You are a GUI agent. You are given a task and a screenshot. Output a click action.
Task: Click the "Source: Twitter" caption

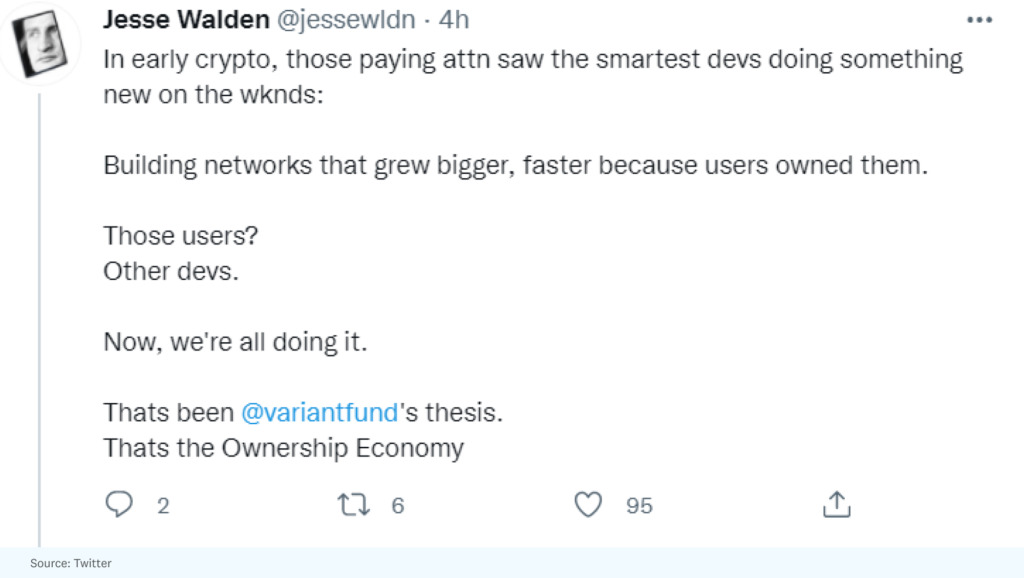(x=70, y=563)
